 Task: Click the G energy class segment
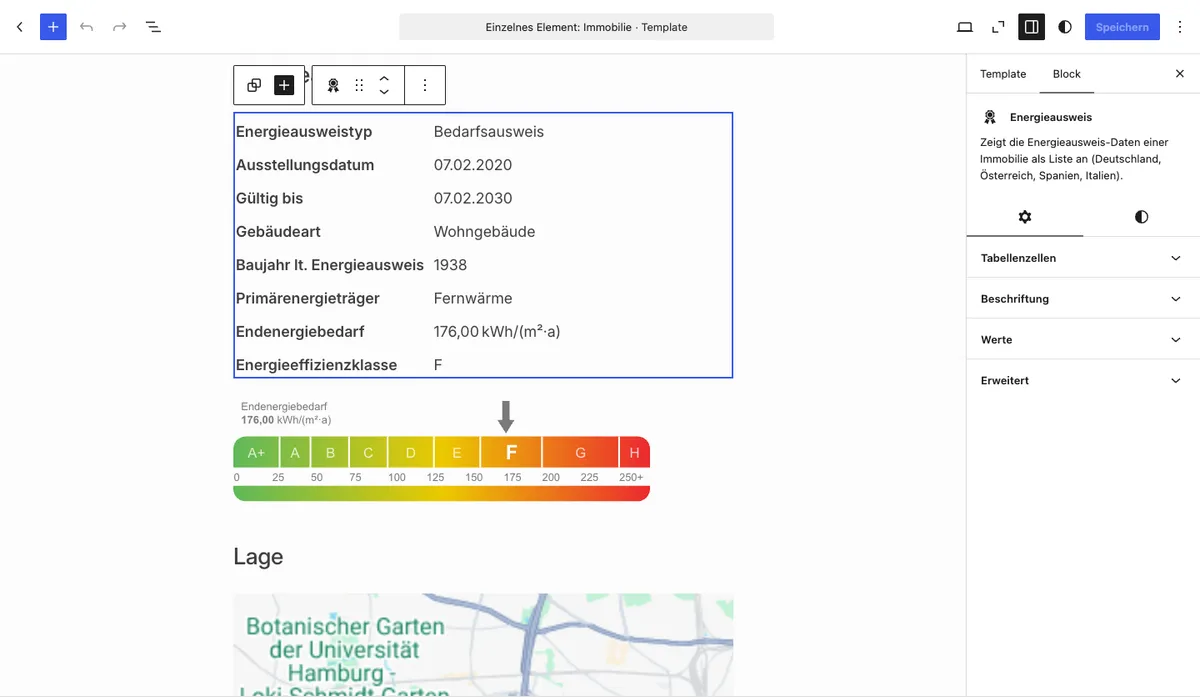click(581, 452)
